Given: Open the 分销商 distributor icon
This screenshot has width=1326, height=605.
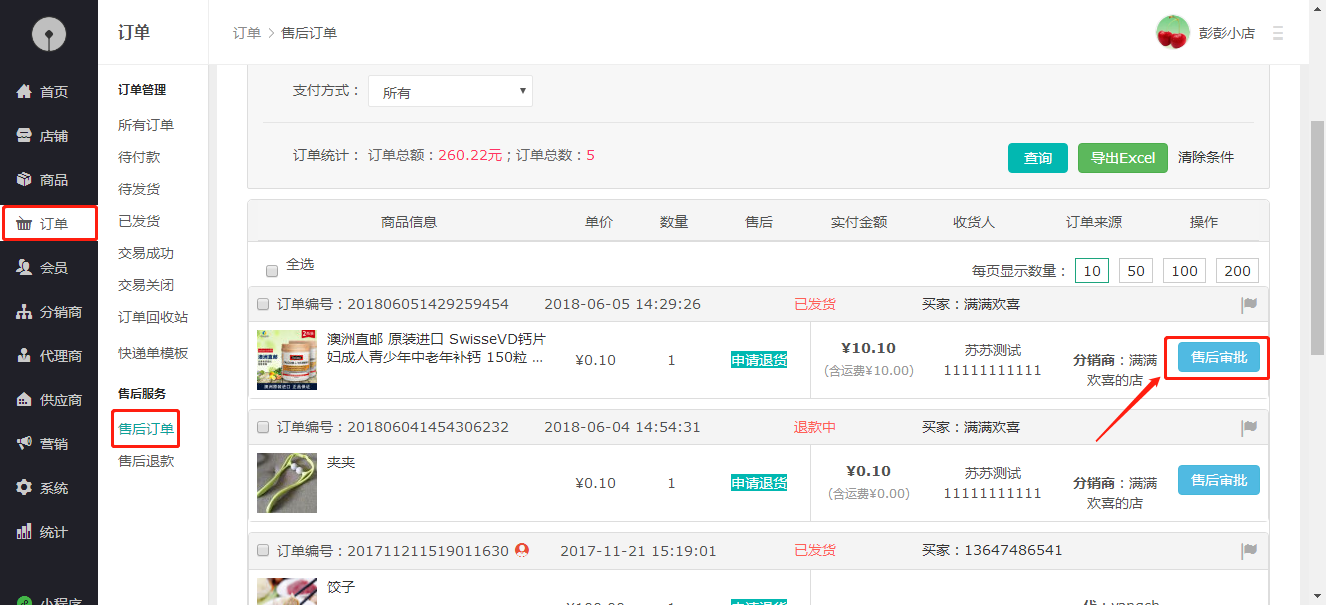Looking at the screenshot, I should [24, 311].
